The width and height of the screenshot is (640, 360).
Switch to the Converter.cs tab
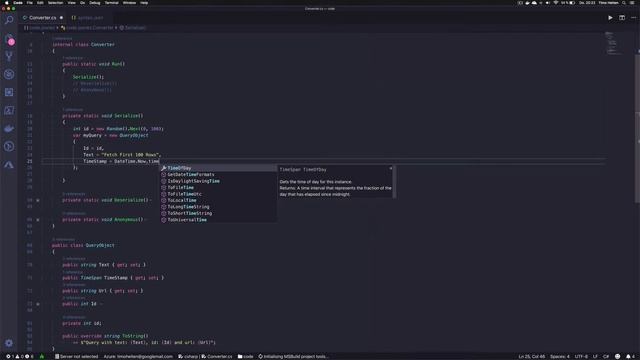(42, 18)
